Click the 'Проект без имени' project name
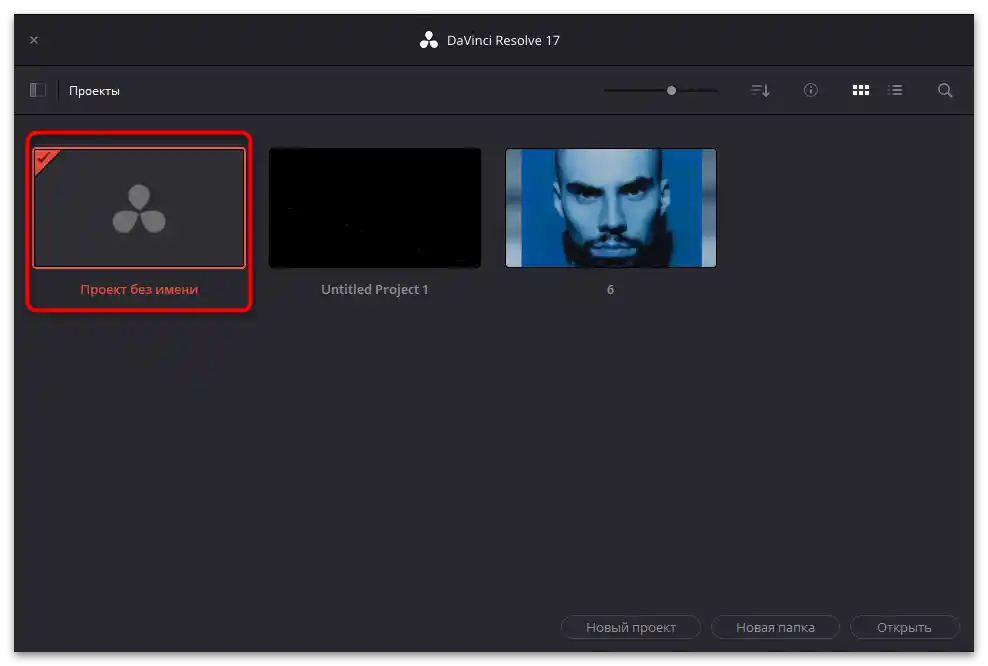Screen dimensions: 988x666 (139, 290)
